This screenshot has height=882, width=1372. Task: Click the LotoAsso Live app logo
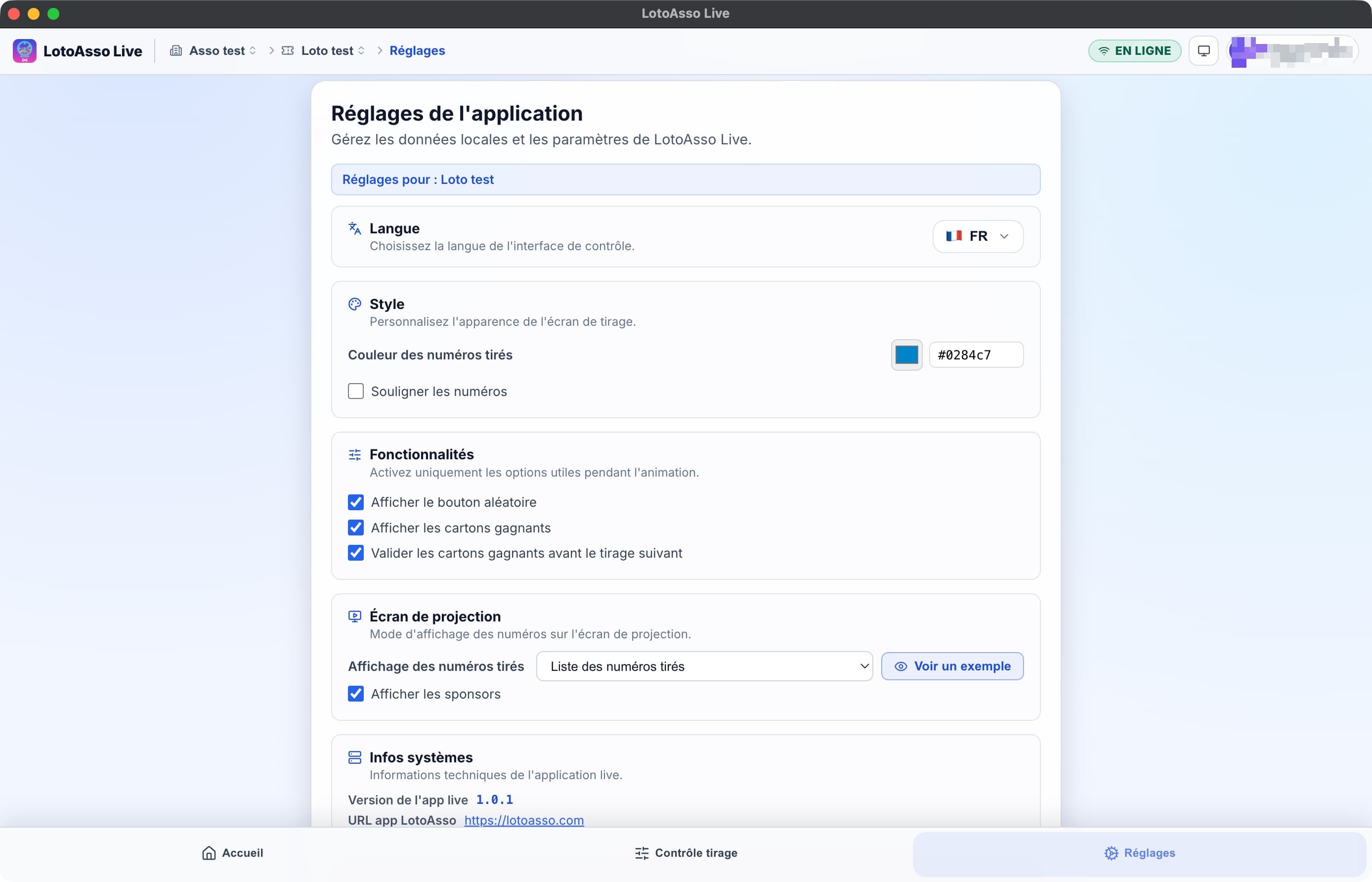tap(25, 51)
